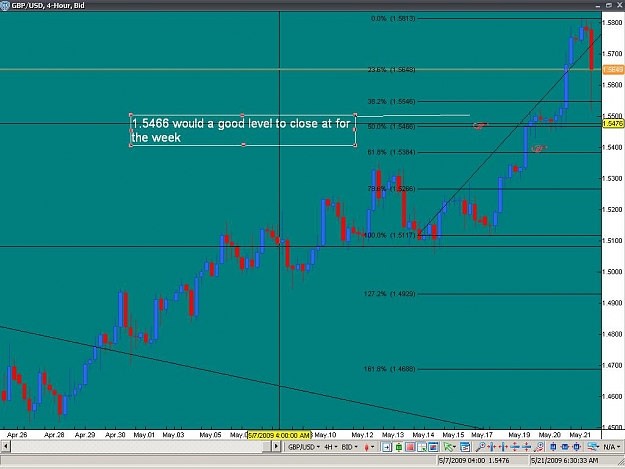The height and width of the screenshot is (469, 625).
Task: Click the middle blue candle scaling icon
Action: click(x=564, y=447)
